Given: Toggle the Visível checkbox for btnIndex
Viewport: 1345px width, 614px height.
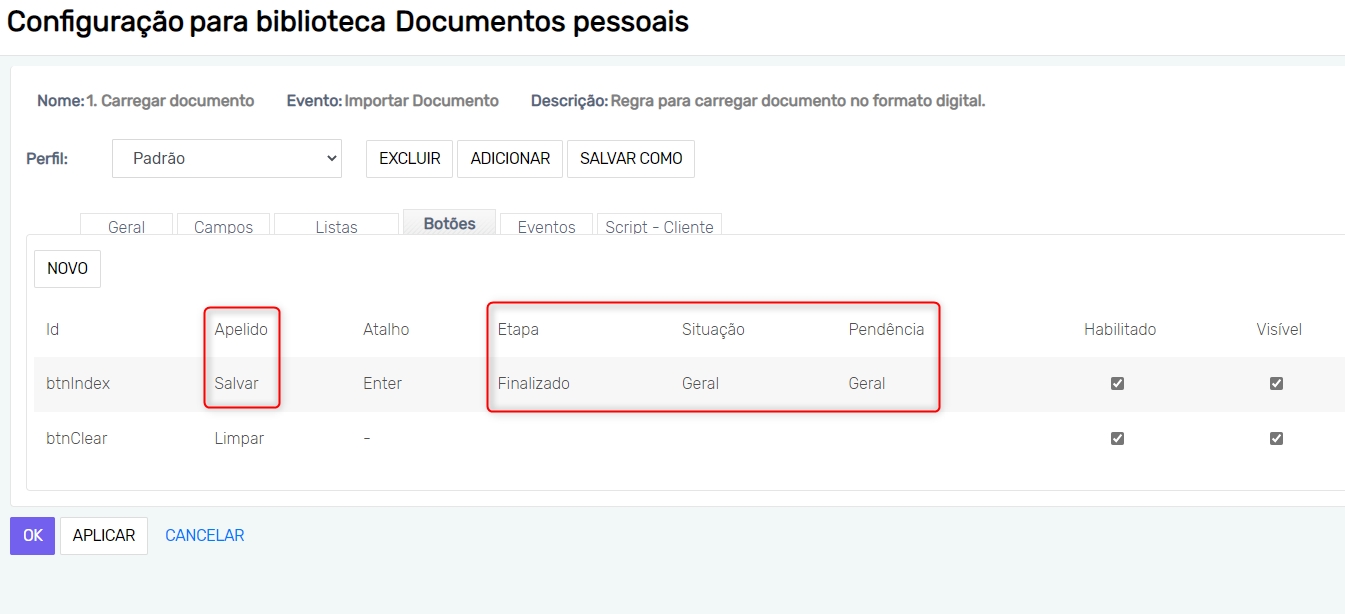Looking at the screenshot, I should tap(1276, 383).
